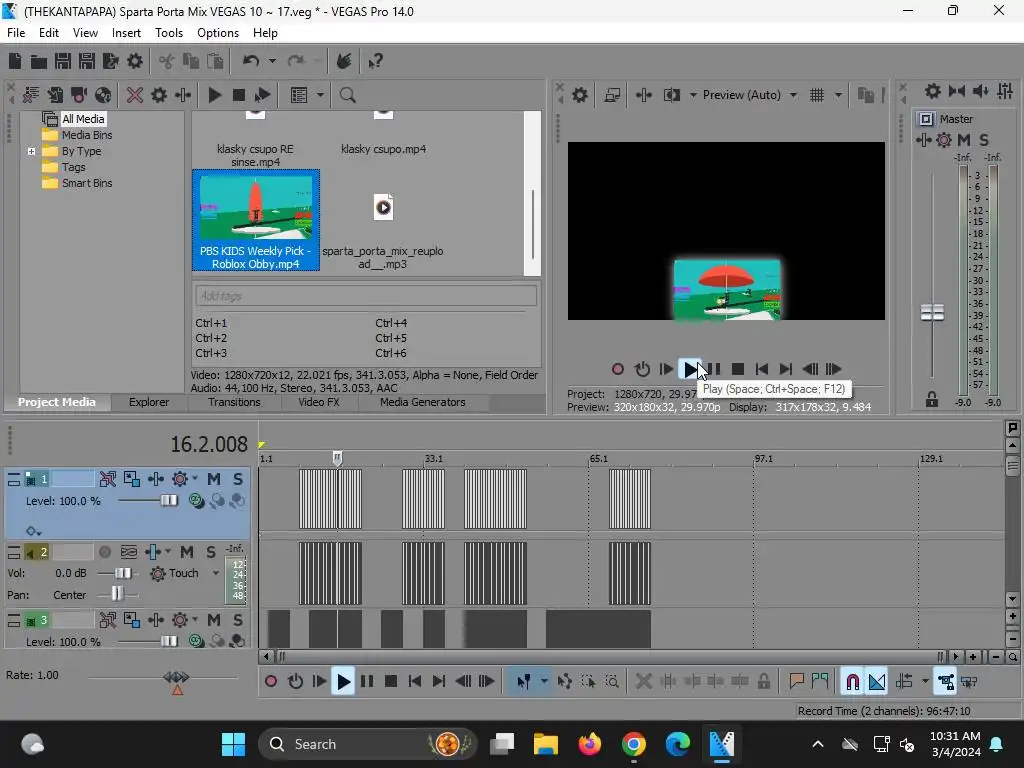This screenshot has width=1024, height=768.
Task: Search media bins with the magnifier icon
Action: click(x=347, y=95)
